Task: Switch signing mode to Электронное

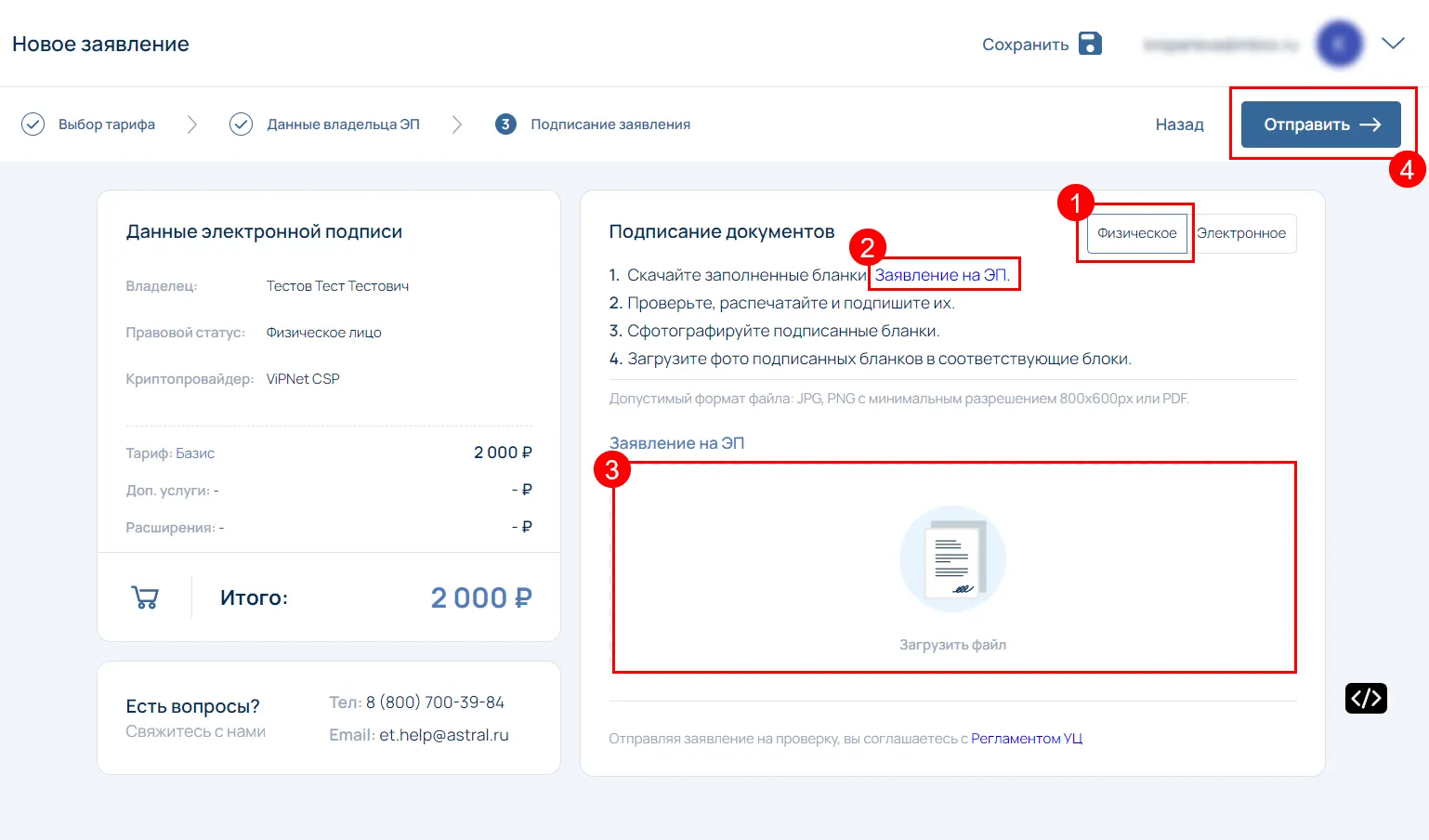Action: click(1241, 233)
